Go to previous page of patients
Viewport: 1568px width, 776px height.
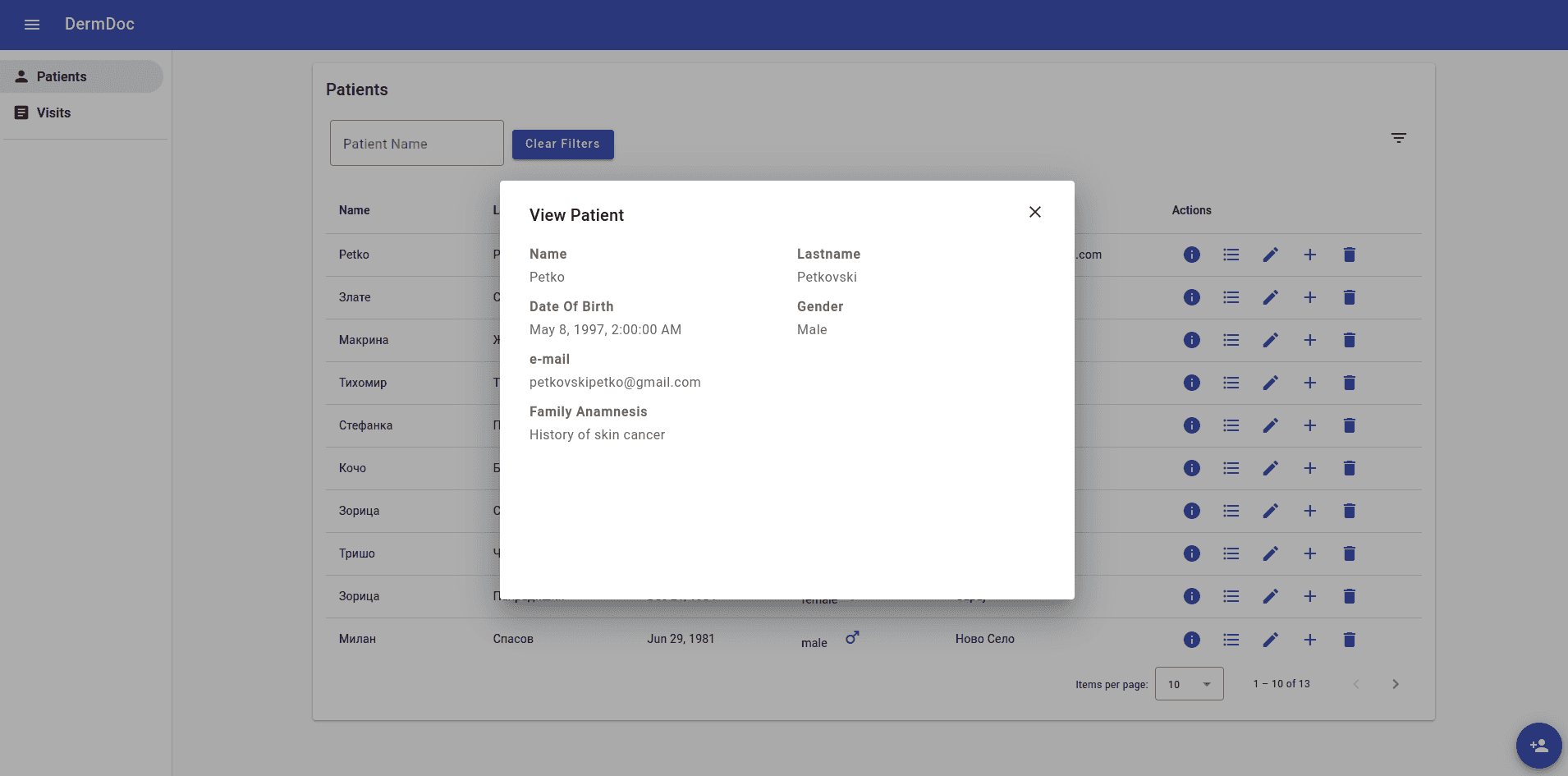(x=1355, y=684)
